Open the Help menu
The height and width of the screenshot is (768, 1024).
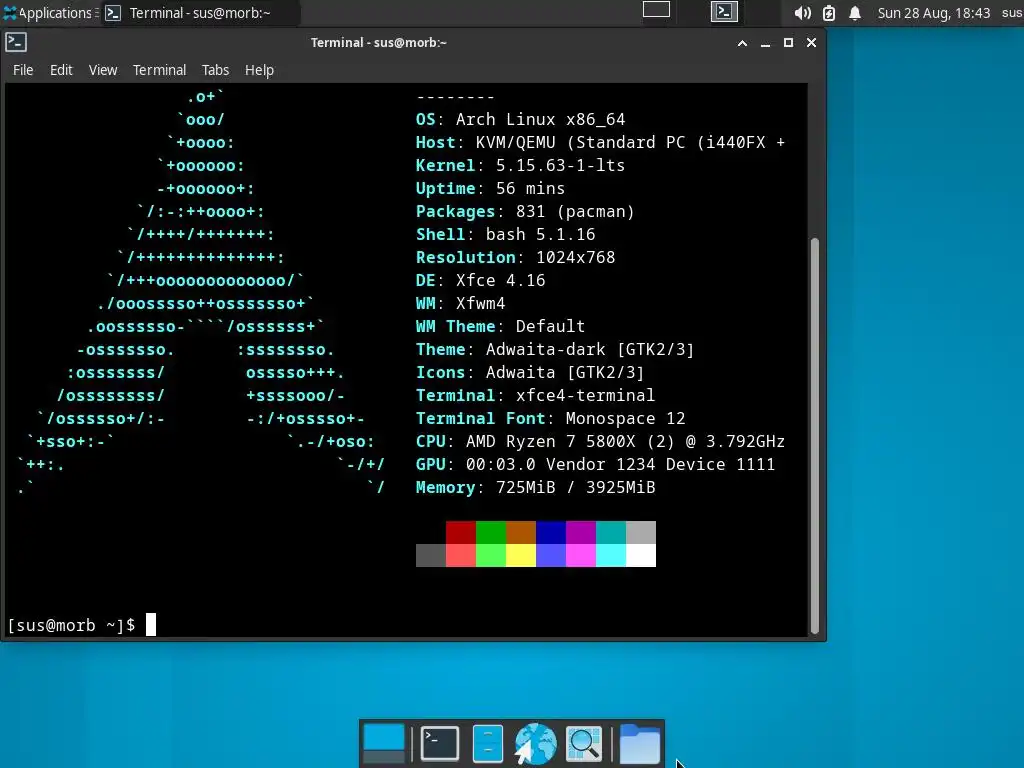[x=259, y=70]
